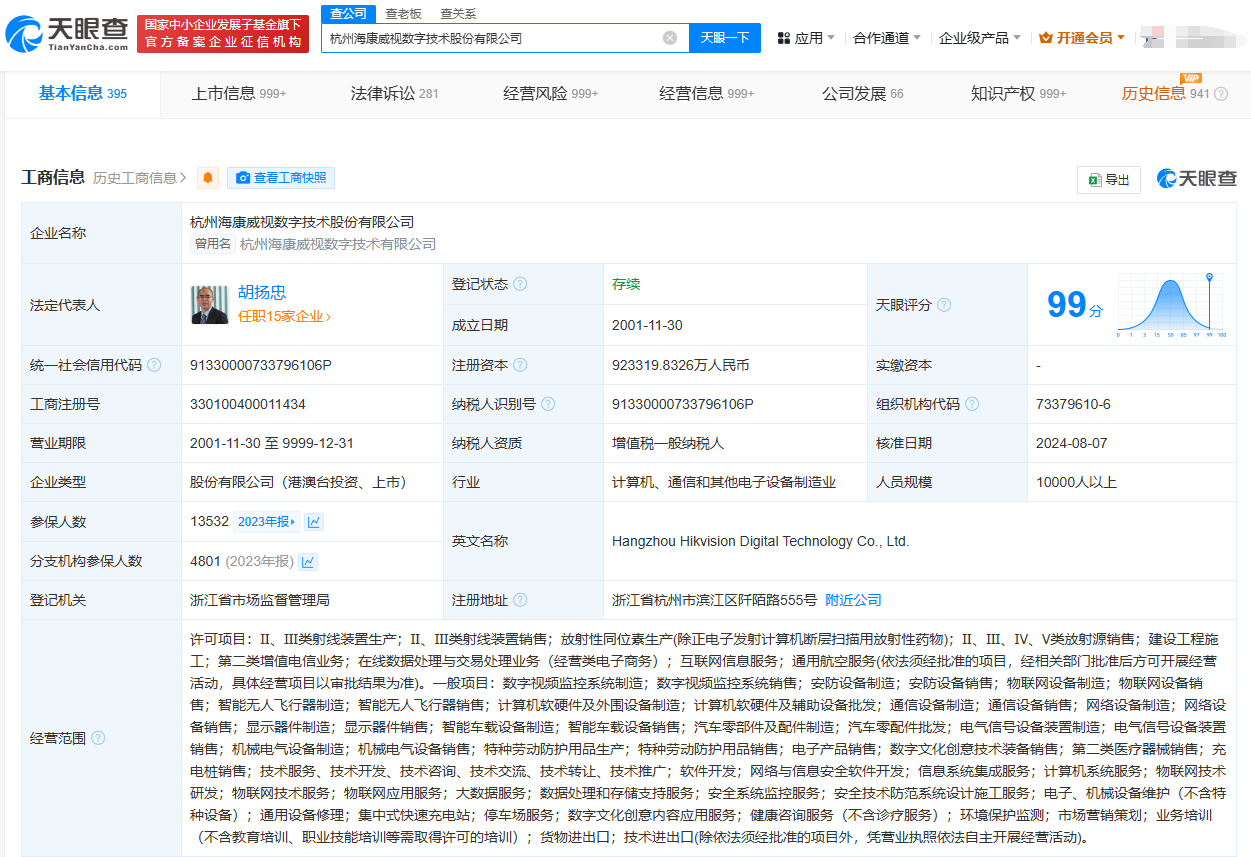Image resolution: width=1251 pixels, height=857 pixels.
Task: Open trend chart icon beside 参保人数
Action: [314, 522]
